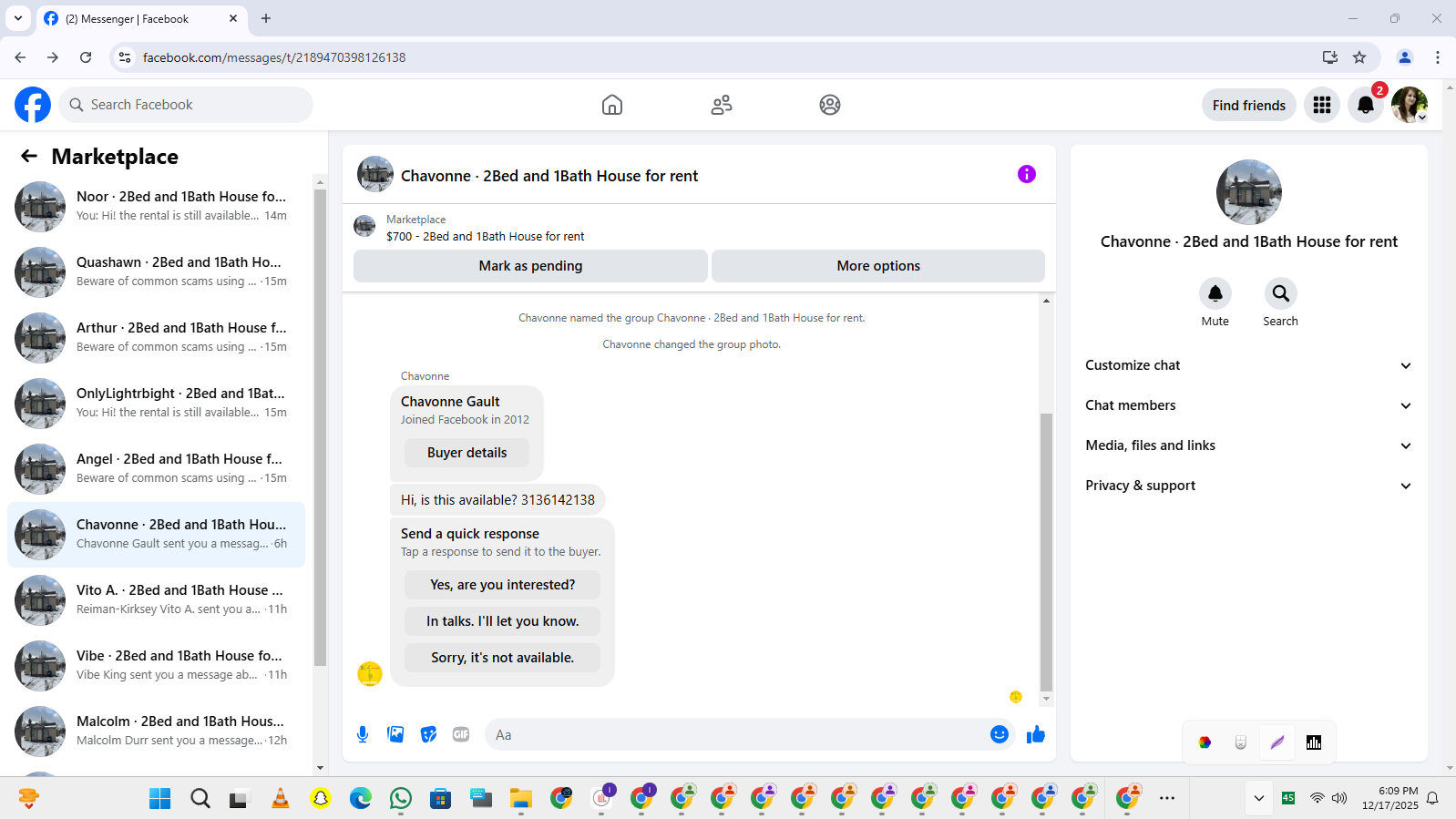
Task: Reload the page in browser
Action: coord(86,57)
